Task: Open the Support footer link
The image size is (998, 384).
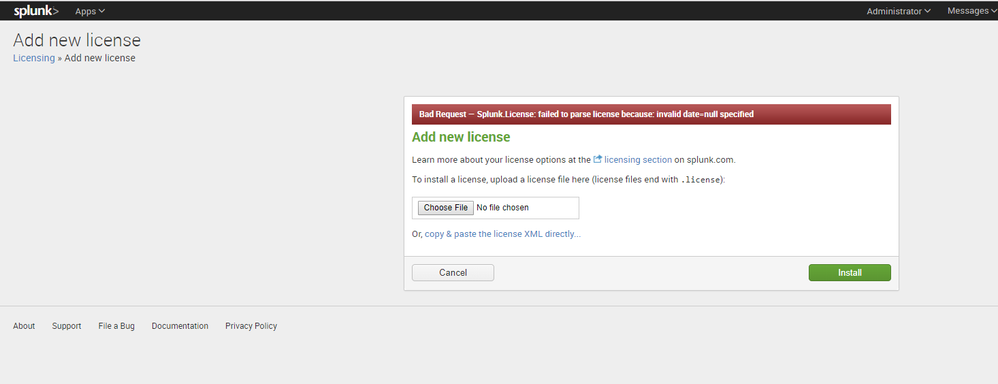Action: click(x=67, y=326)
